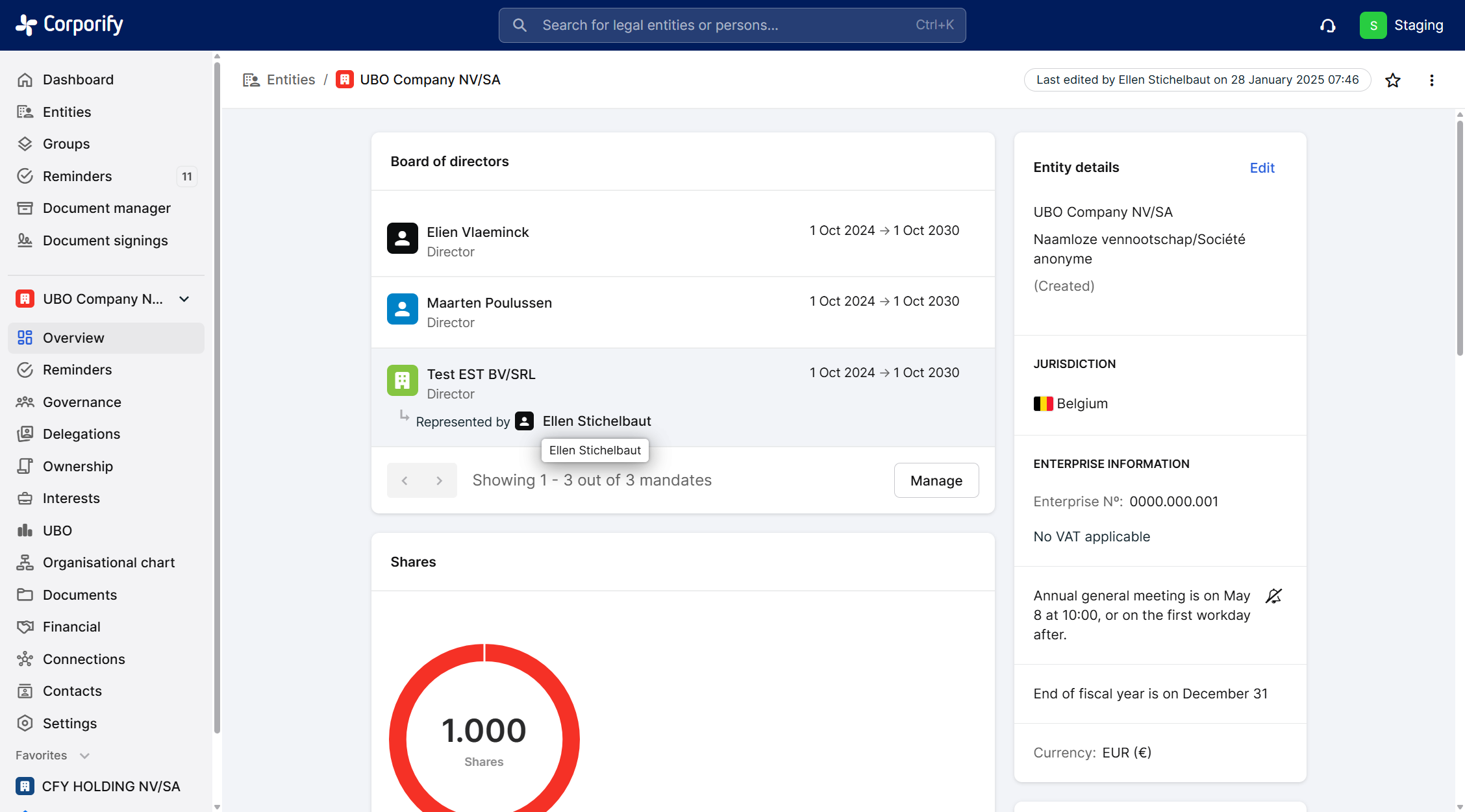Click the entity search field
Screen dimensions: 1465x812
pyautogui.click(x=732, y=25)
